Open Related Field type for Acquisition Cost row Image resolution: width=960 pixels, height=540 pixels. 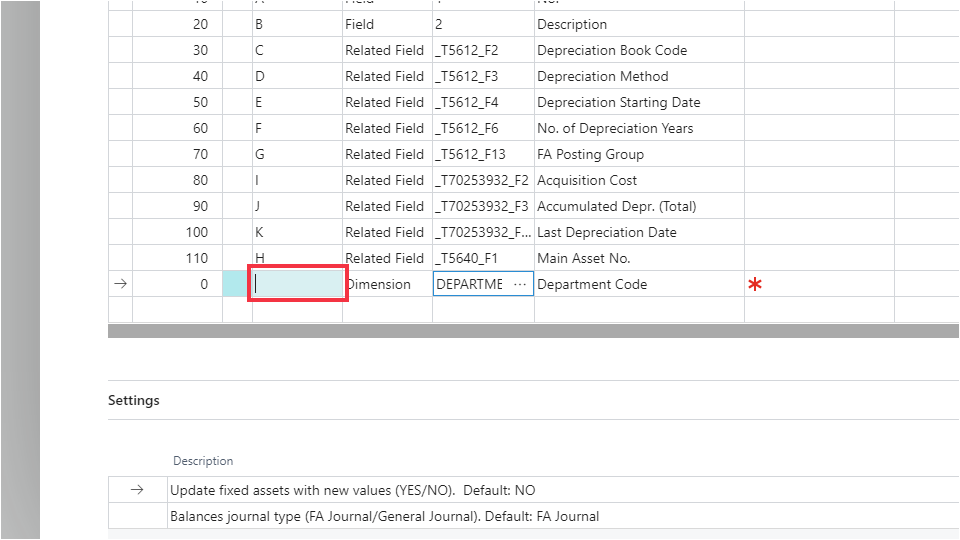pos(385,180)
